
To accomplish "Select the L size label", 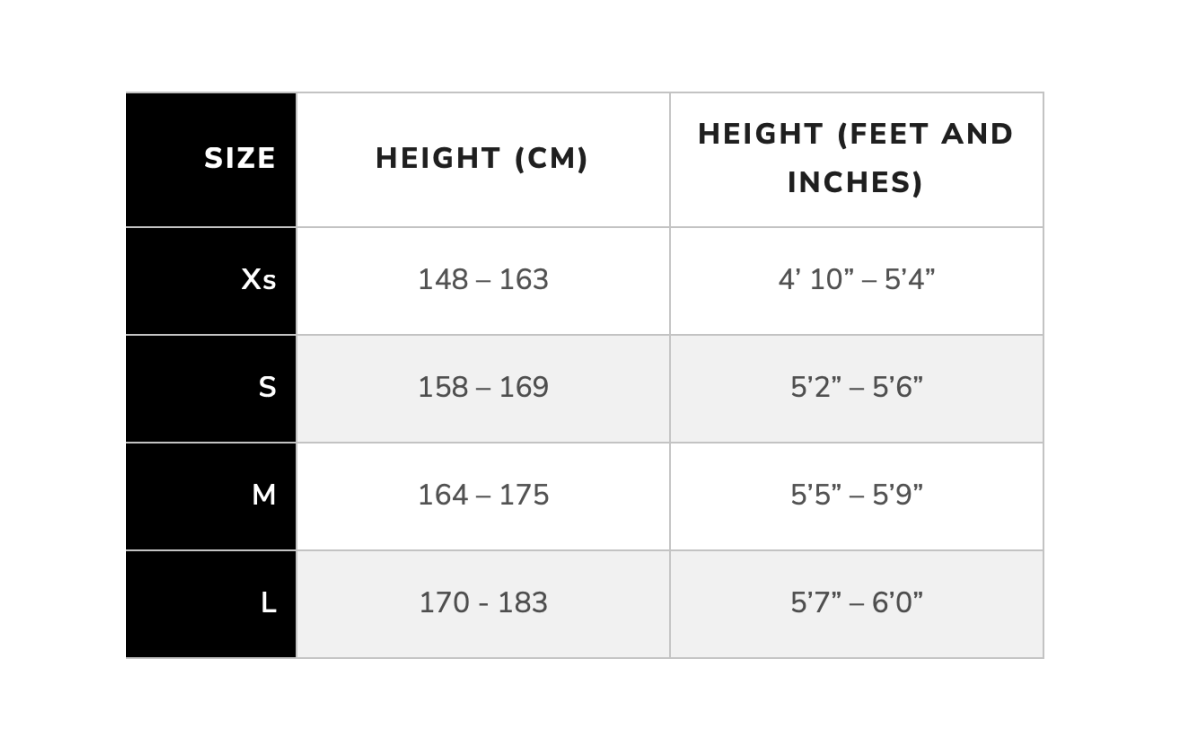I will 268,603.
